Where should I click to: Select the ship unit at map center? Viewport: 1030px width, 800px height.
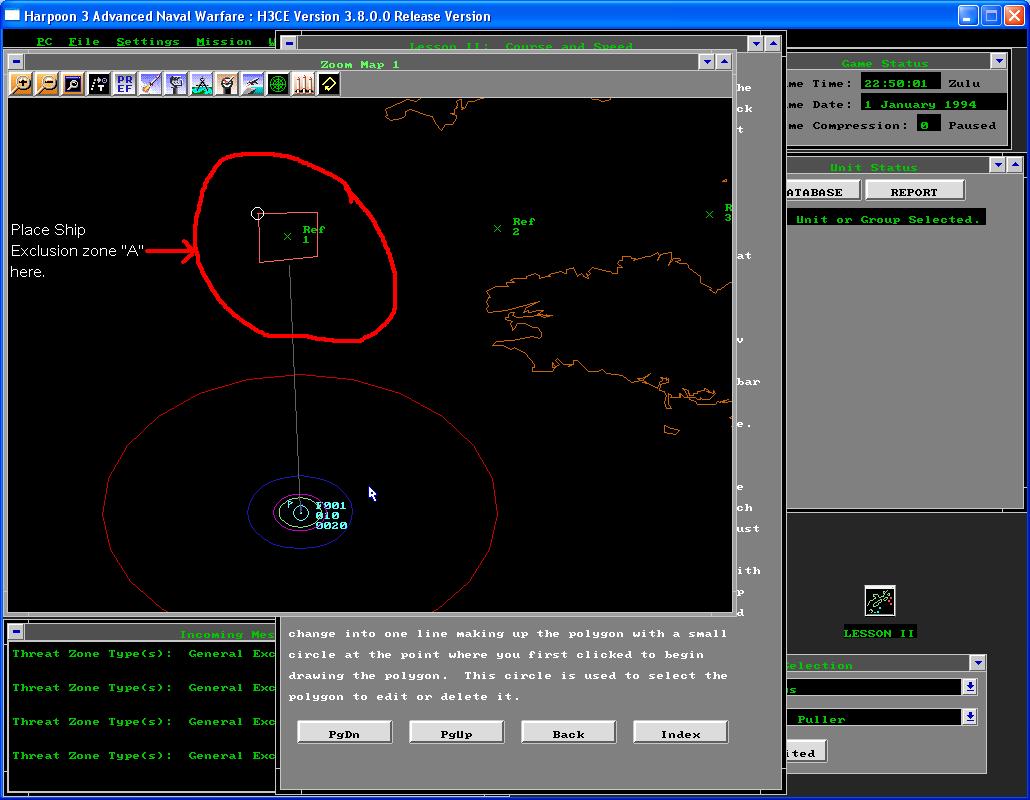301,512
